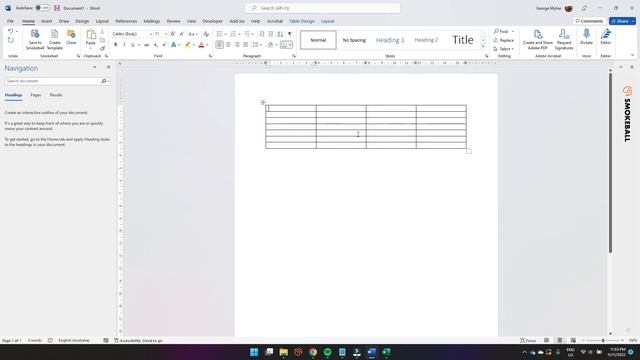Apply subscript formatting
Image resolution: width=640 pixels, height=360 pixels.
(156, 45)
